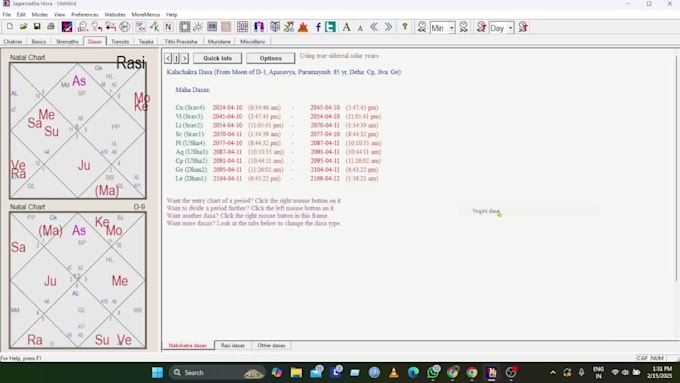Click the Facebook toolbar icon
680x383 pixels.
318,27
